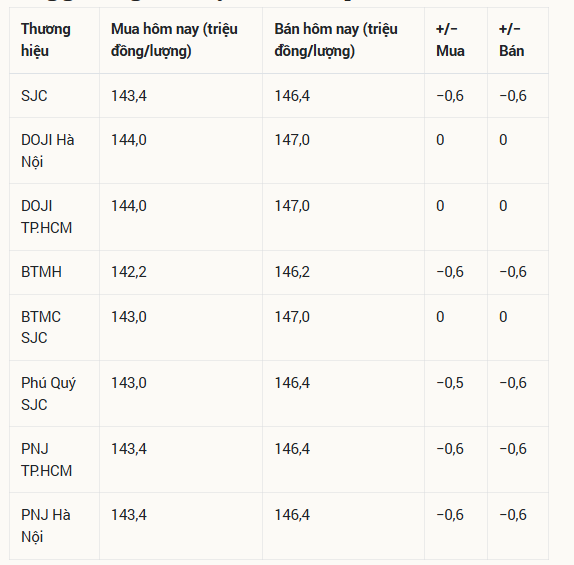Screen dimensions: 574x565
Task: Select BTMH buy price 142,2
Action: (129, 272)
